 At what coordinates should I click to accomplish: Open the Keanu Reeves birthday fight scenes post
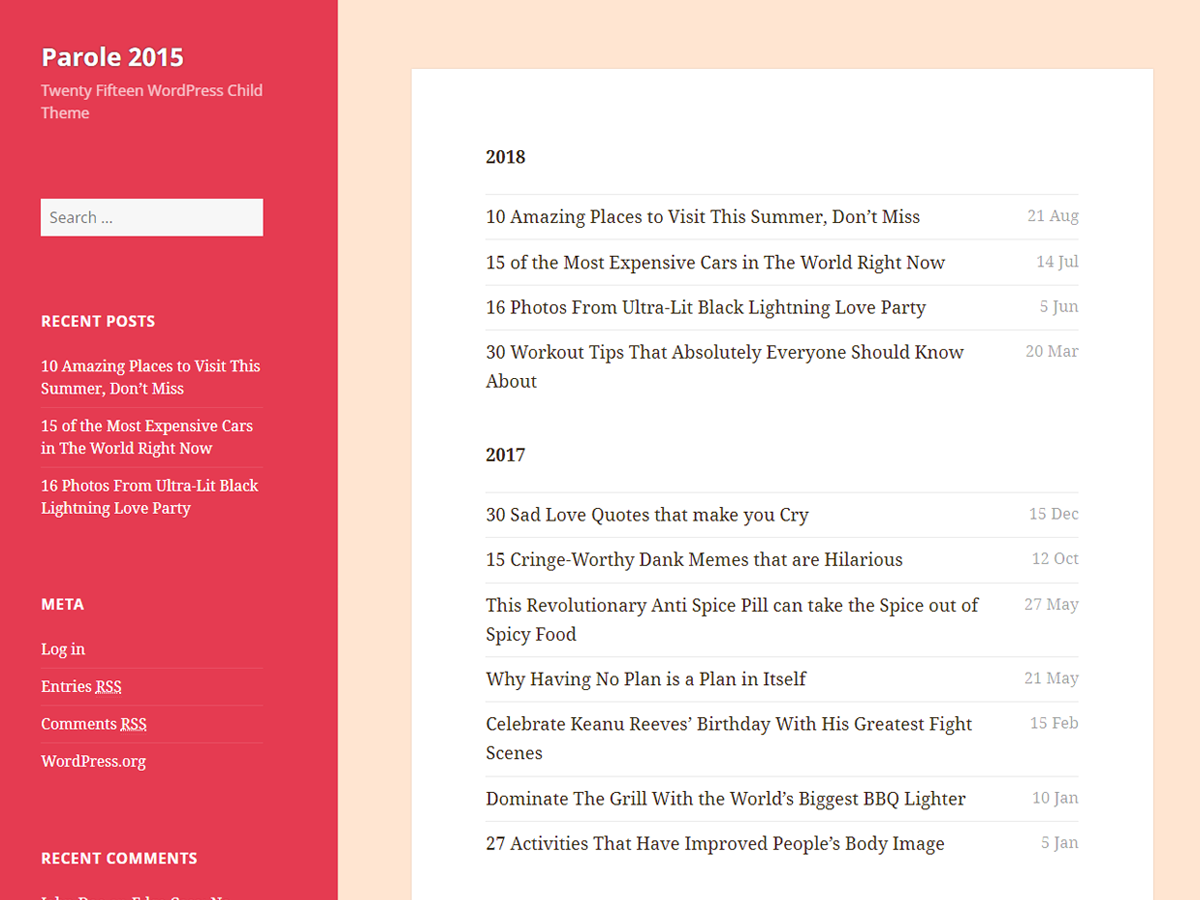[x=728, y=738]
